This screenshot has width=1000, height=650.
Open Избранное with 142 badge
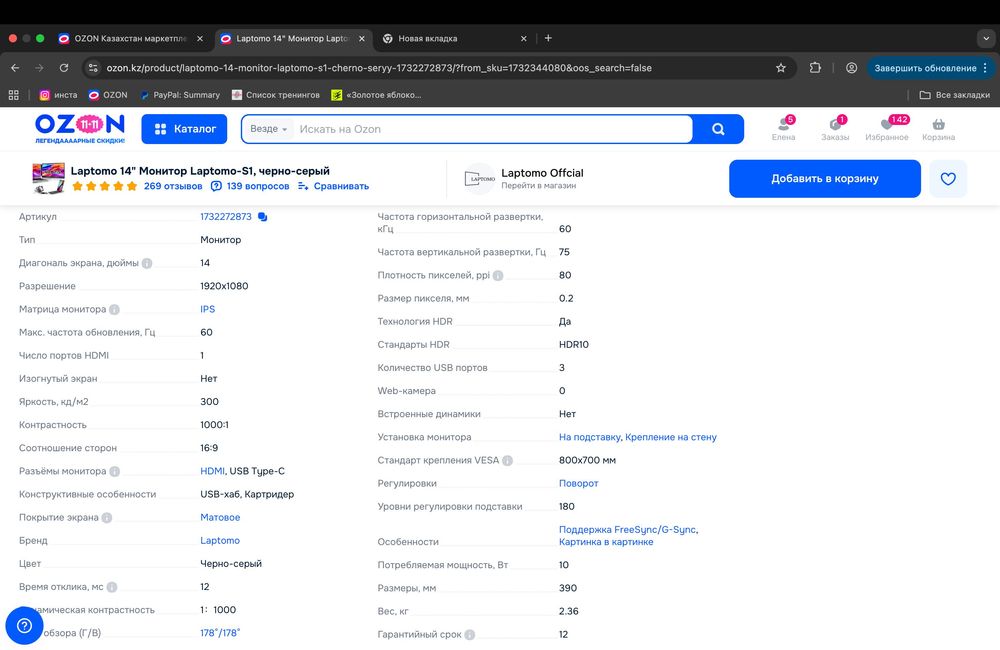887,128
